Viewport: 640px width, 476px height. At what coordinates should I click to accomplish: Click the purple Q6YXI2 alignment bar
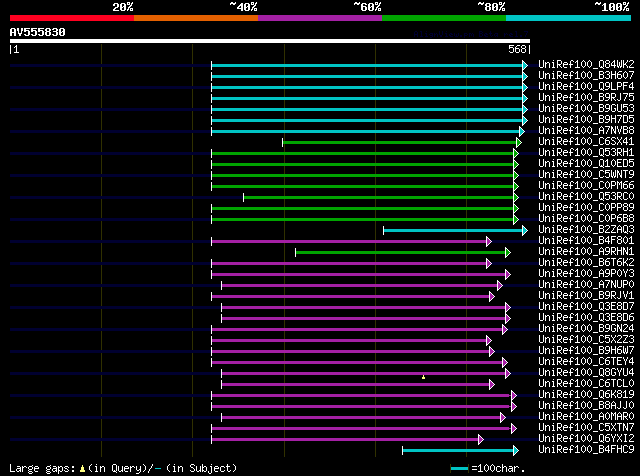coord(347,440)
